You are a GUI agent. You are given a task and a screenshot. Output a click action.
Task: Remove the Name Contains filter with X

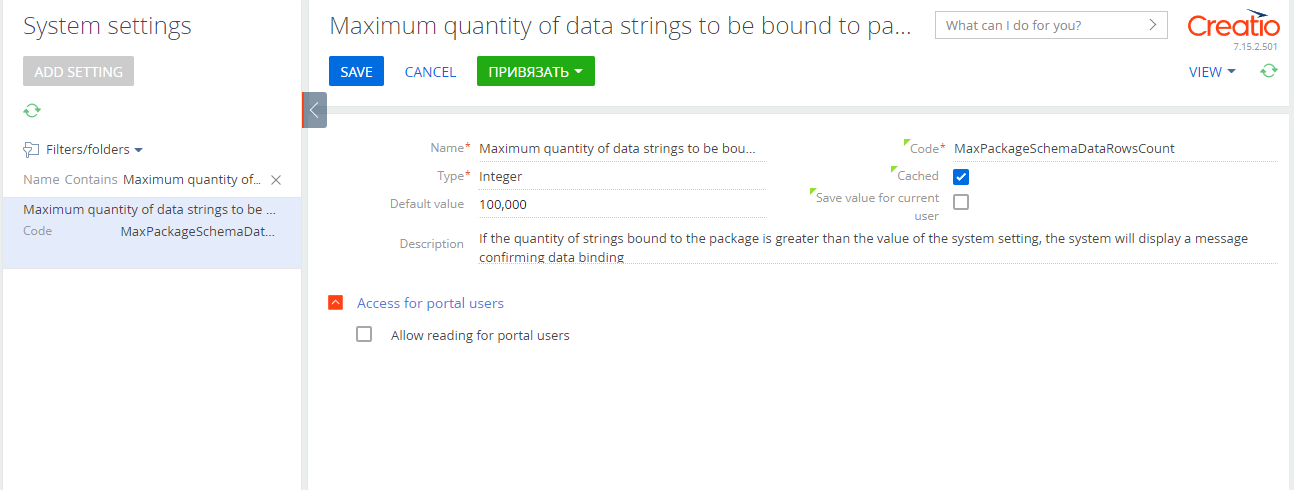(x=276, y=180)
